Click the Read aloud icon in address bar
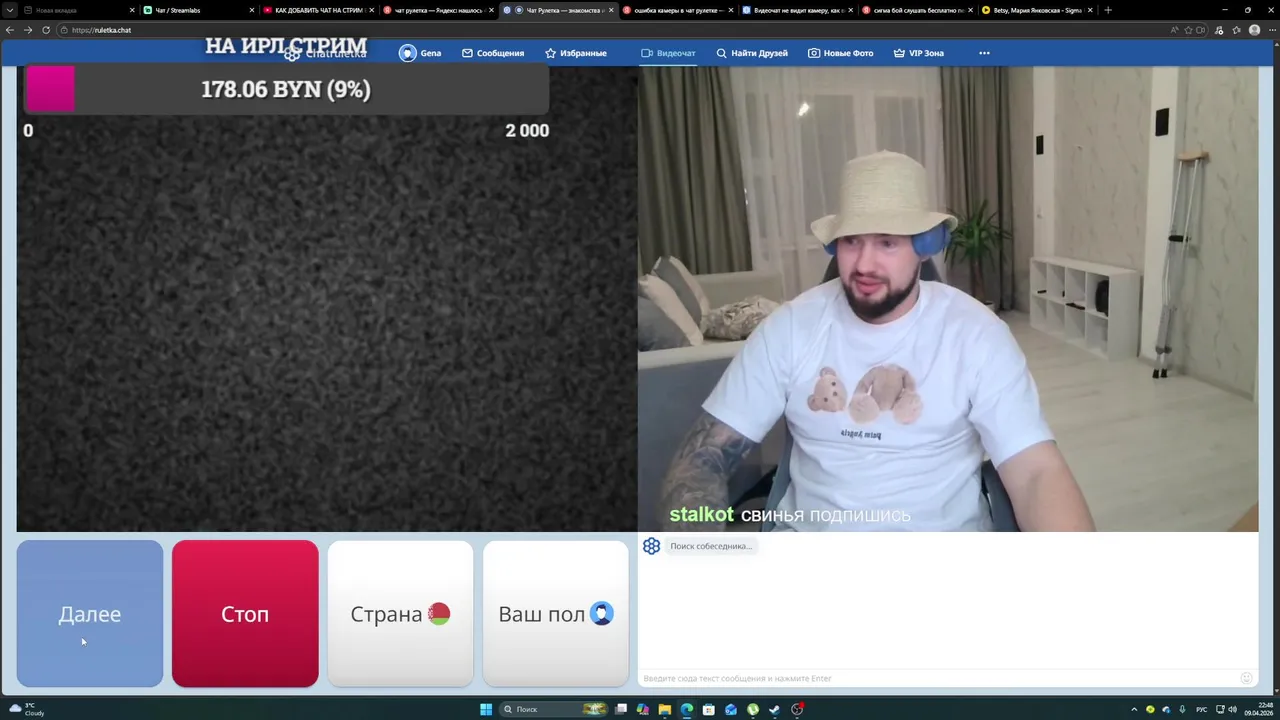Image resolution: width=1280 pixels, height=720 pixels. [1175, 30]
